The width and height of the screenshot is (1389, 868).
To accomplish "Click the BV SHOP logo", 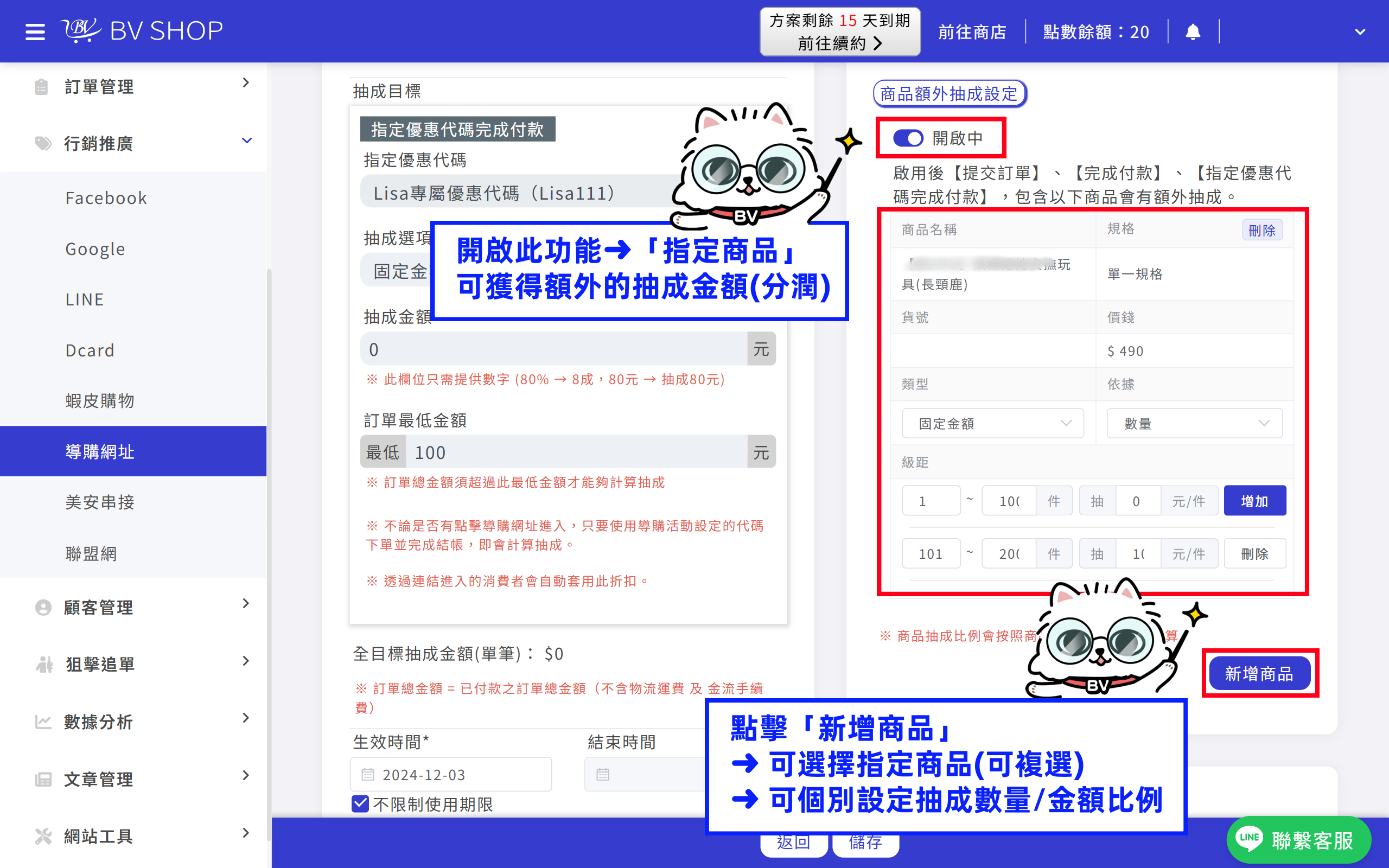I will tap(142, 31).
